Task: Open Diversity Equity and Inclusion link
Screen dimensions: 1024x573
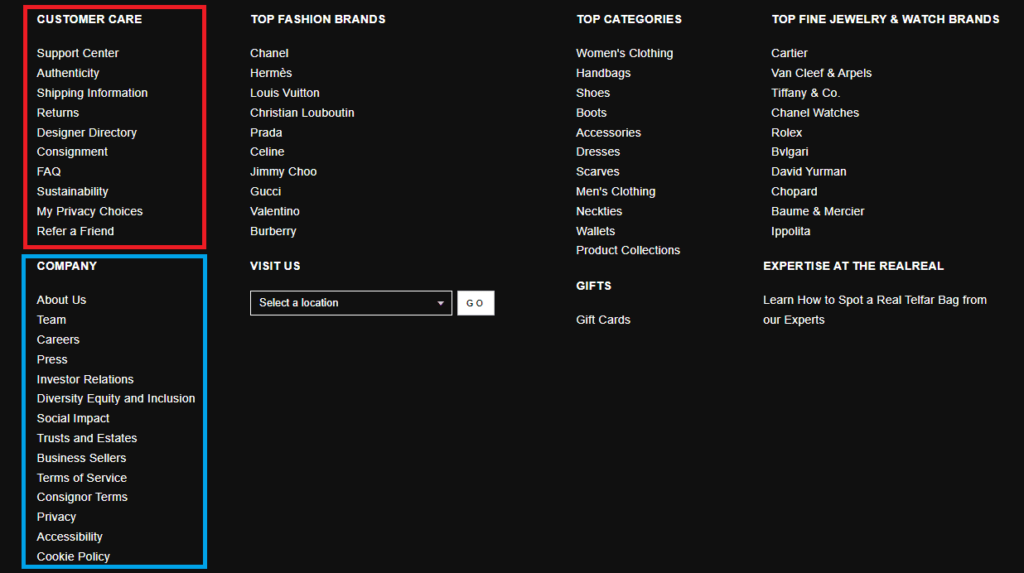Action: pyautogui.click(x=116, y=398)
